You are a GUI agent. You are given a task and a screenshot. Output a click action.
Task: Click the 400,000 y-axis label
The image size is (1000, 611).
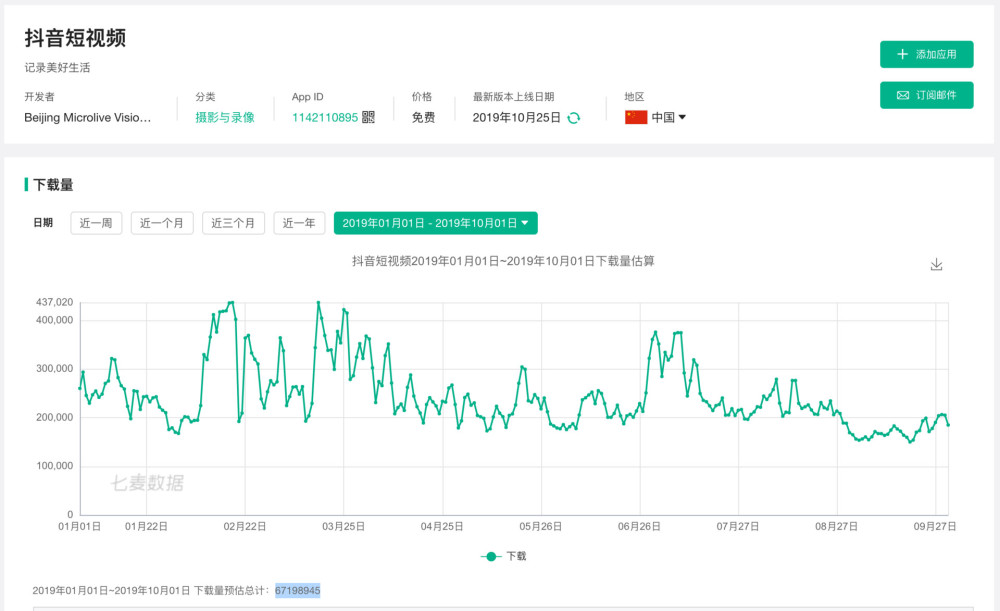click(x=54, y=320)
